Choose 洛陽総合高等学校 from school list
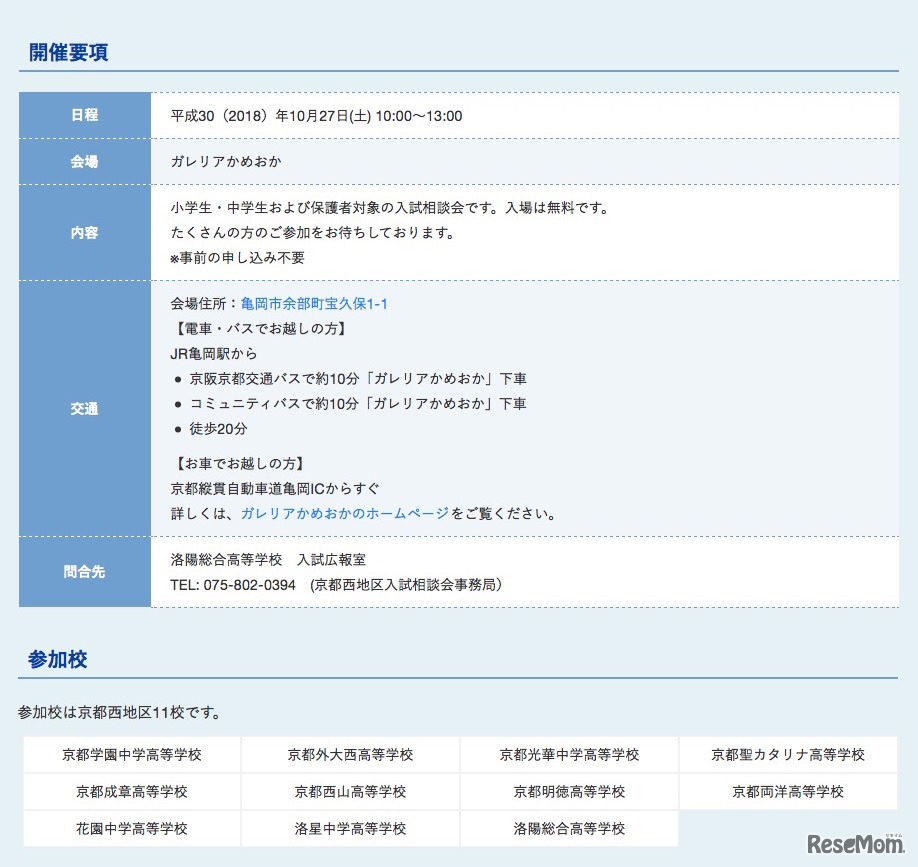The height and width of the screenshot is (867, 918). [x=569, y=828]
